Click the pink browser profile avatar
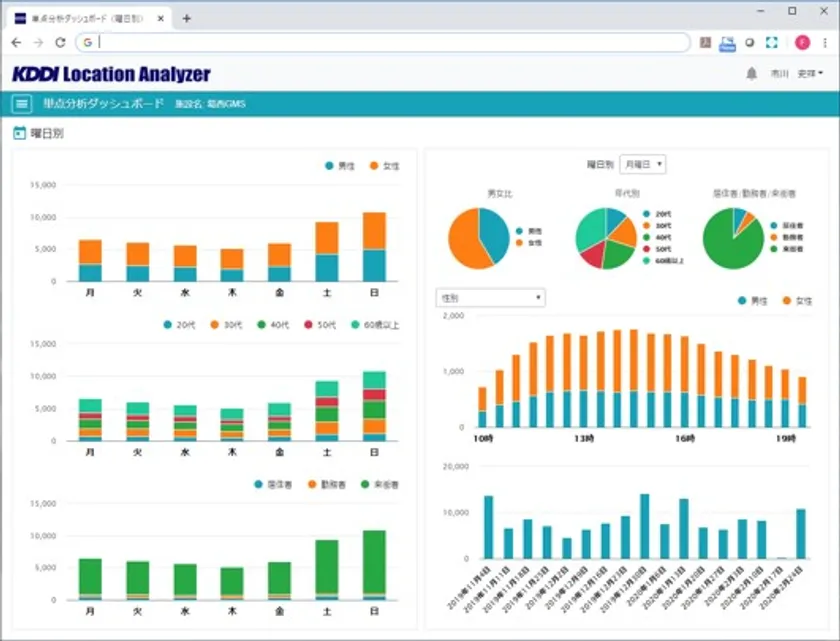The height and width of the screenshot is (641, 840). pos(802,43)
